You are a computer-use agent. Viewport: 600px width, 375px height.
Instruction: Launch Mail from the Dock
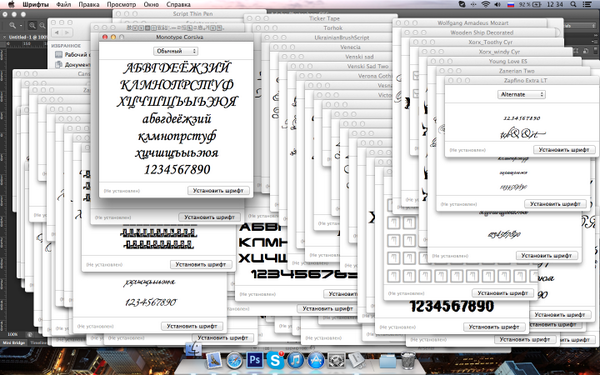coord(214,360)
